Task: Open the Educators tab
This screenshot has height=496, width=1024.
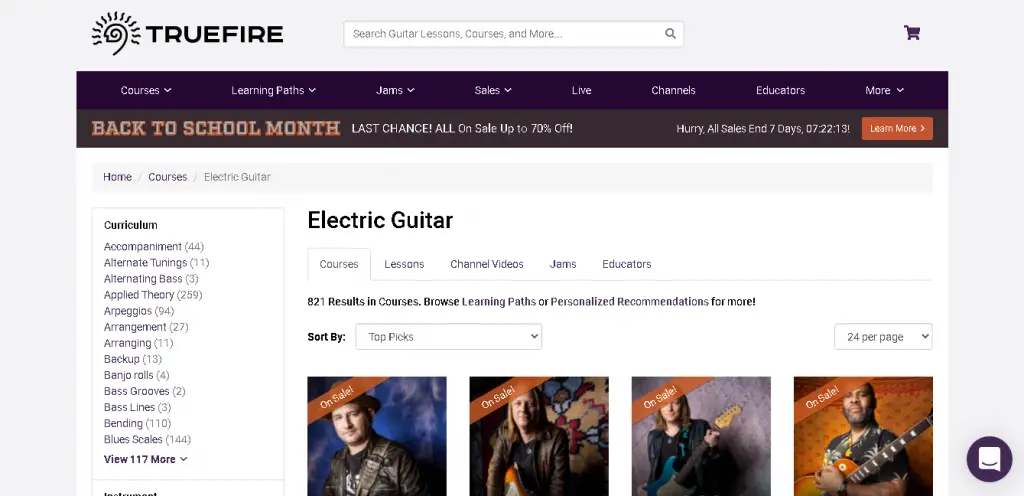Action: coord(626,264)
